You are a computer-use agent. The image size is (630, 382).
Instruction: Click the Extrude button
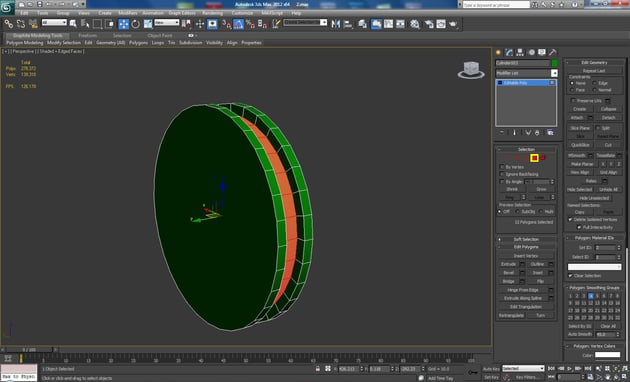[x=508, y=264]
